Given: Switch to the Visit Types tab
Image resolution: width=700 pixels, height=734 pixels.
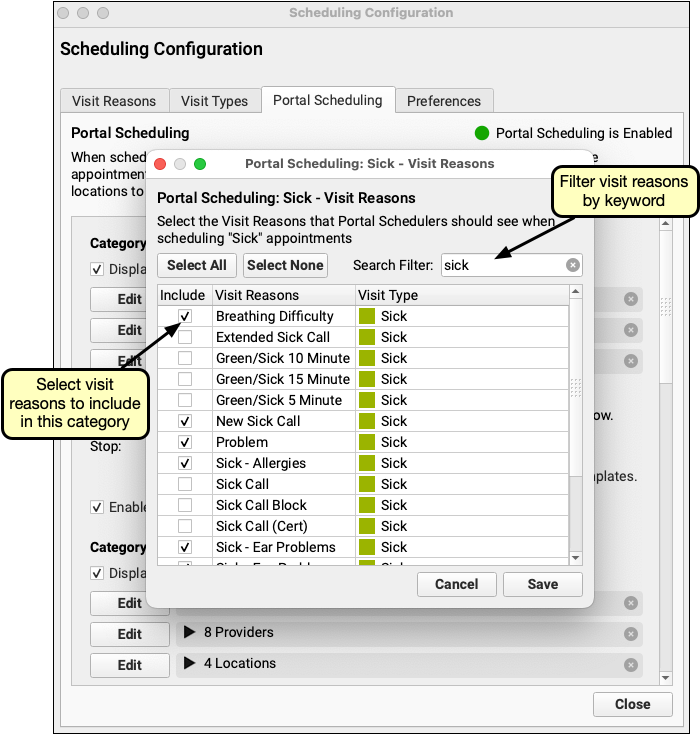Looking at the screenshot, I should pyautogui.click(x=214, y=101).
